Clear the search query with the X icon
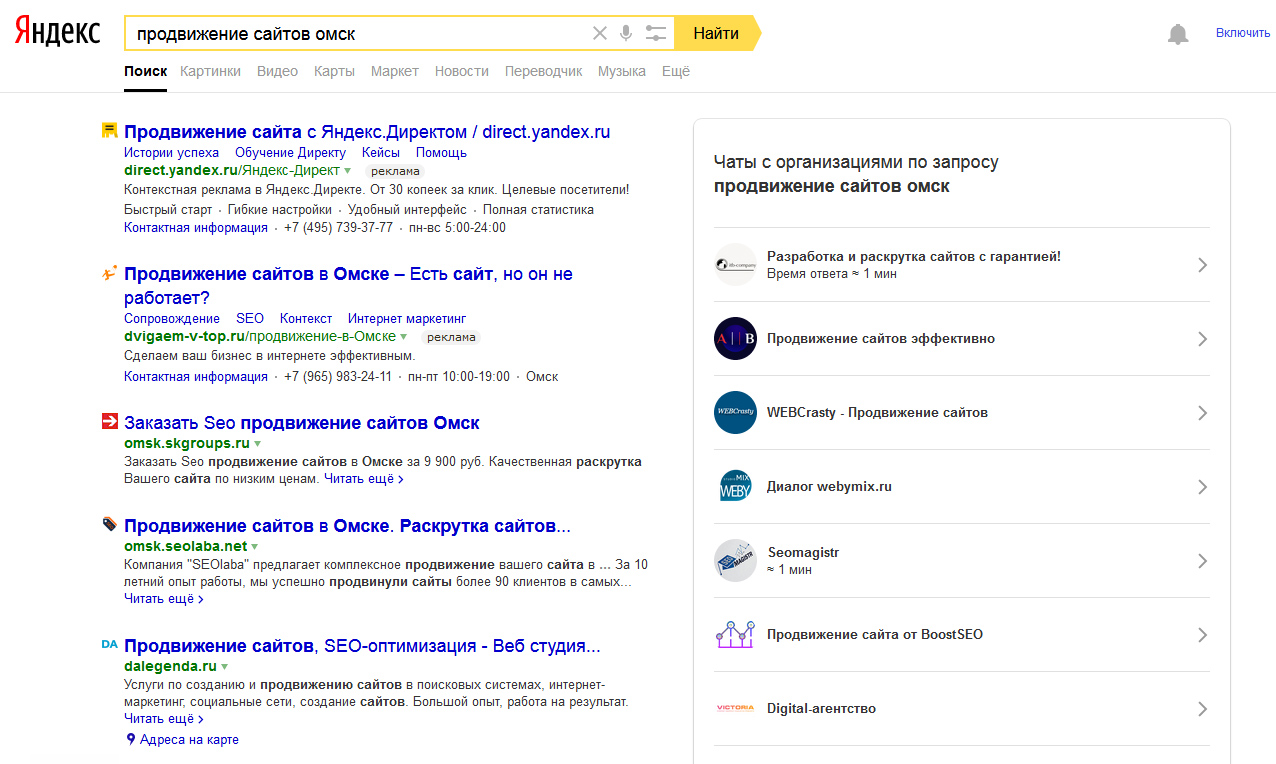The width and height of the screenshot is (1276, 764). (x=600, y=33)
